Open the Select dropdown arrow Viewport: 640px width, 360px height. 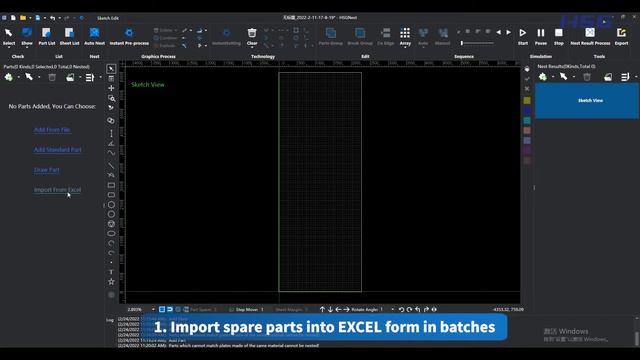click(x=9, y=47)
